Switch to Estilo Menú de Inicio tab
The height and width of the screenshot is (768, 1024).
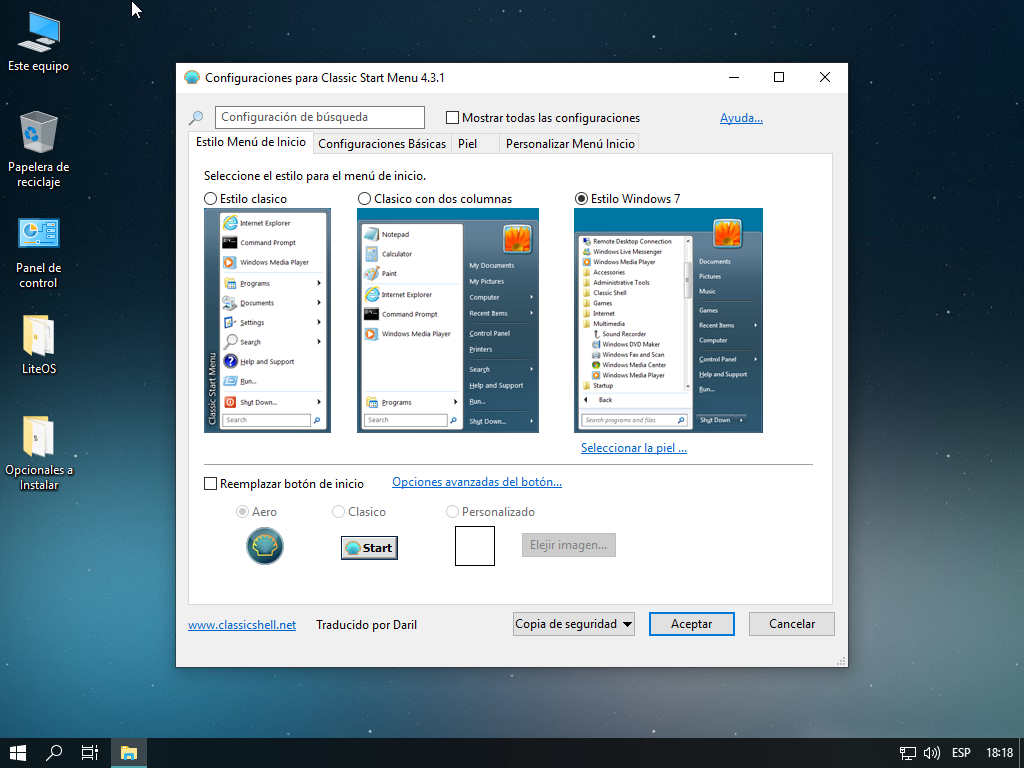click(251, 142)
